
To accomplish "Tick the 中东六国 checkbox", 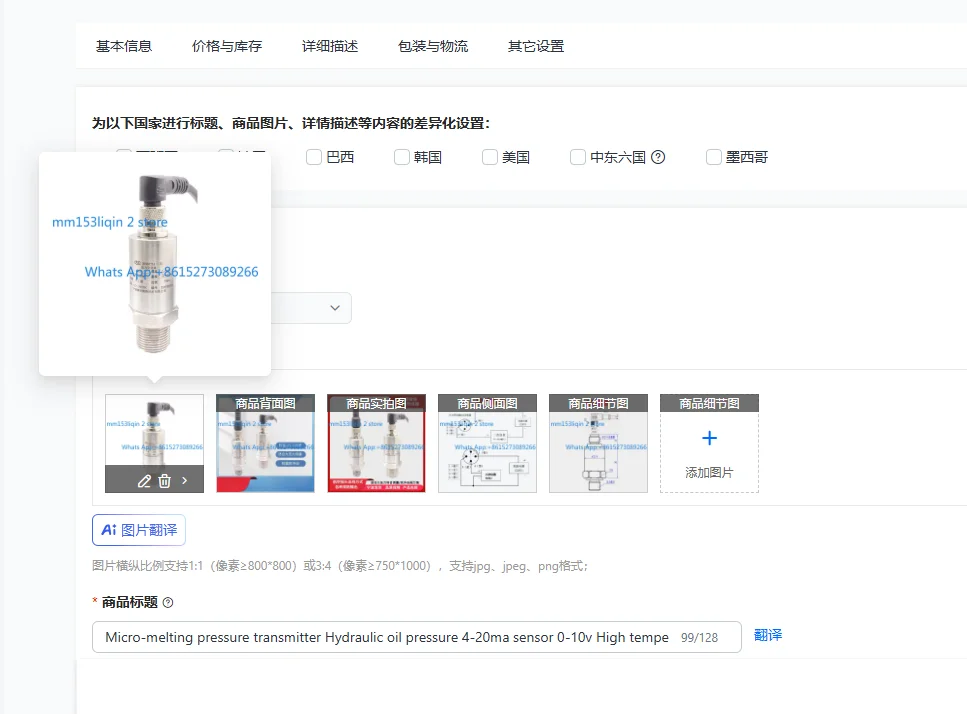I will coord(578,157).
